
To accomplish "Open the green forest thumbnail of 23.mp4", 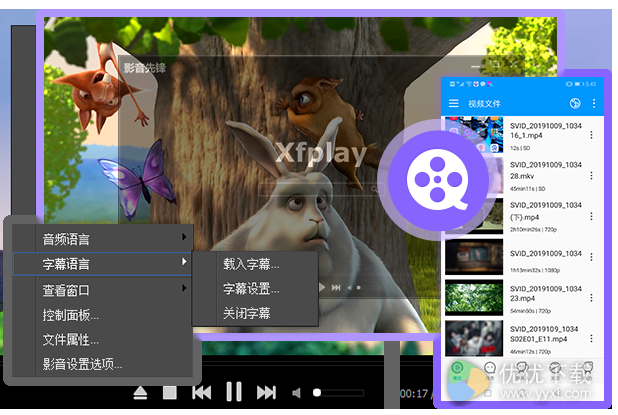I will [x=474, y=298].
